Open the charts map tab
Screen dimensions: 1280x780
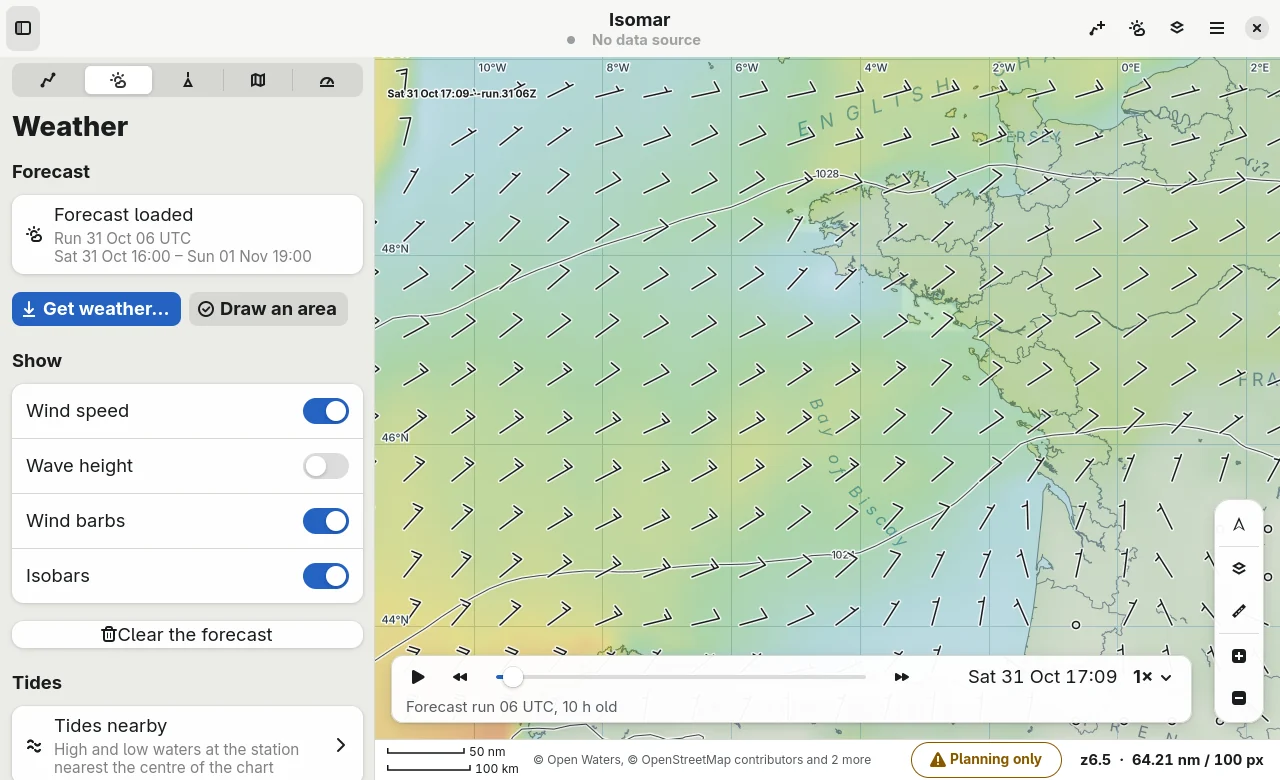click(258, 80)
